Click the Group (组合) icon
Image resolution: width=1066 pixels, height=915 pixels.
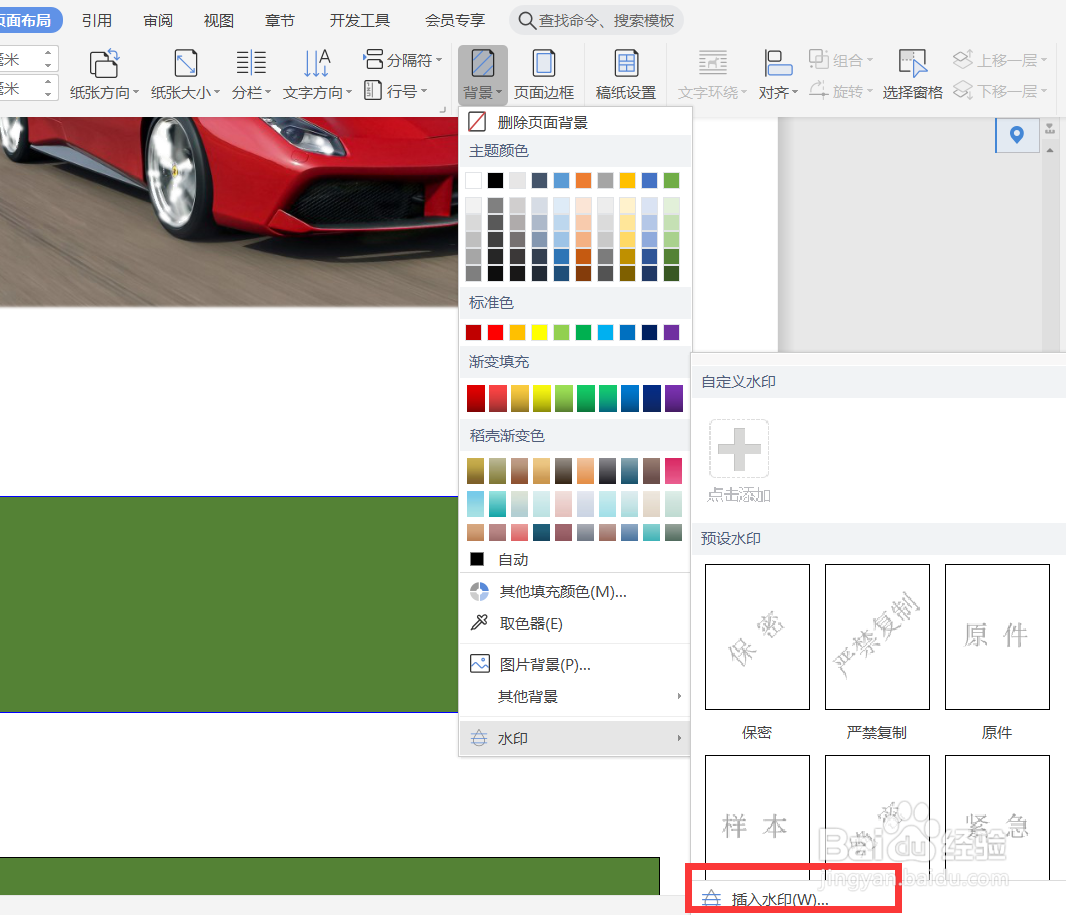coord(819,59)
